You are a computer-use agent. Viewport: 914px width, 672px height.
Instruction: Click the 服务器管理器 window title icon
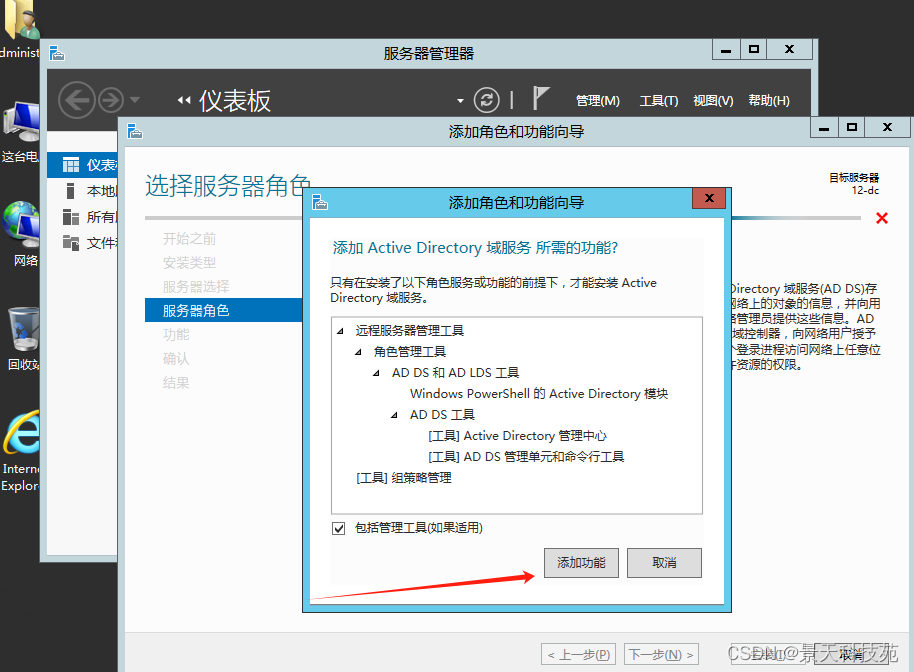pyautogui.click(x=57, y=53)
